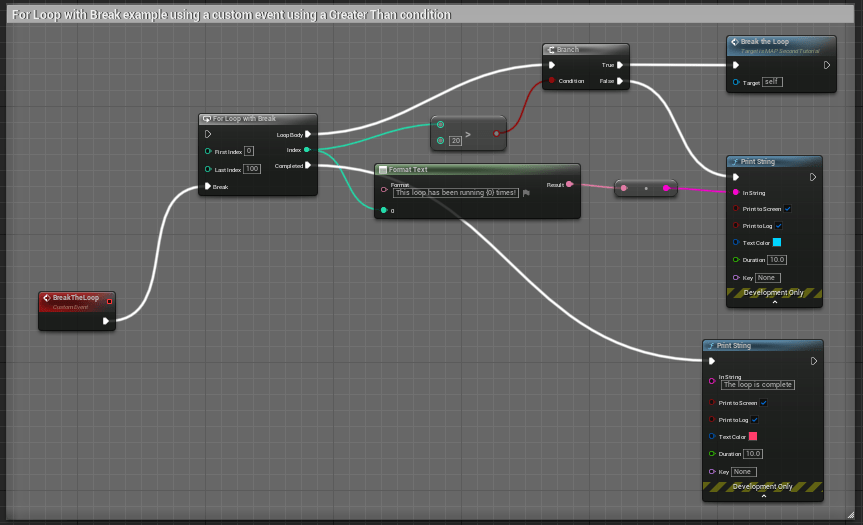Viewport: 863px width, 525px height.
Task: Click the Greater Than node's 20 value field
Action: click(456, 140)
